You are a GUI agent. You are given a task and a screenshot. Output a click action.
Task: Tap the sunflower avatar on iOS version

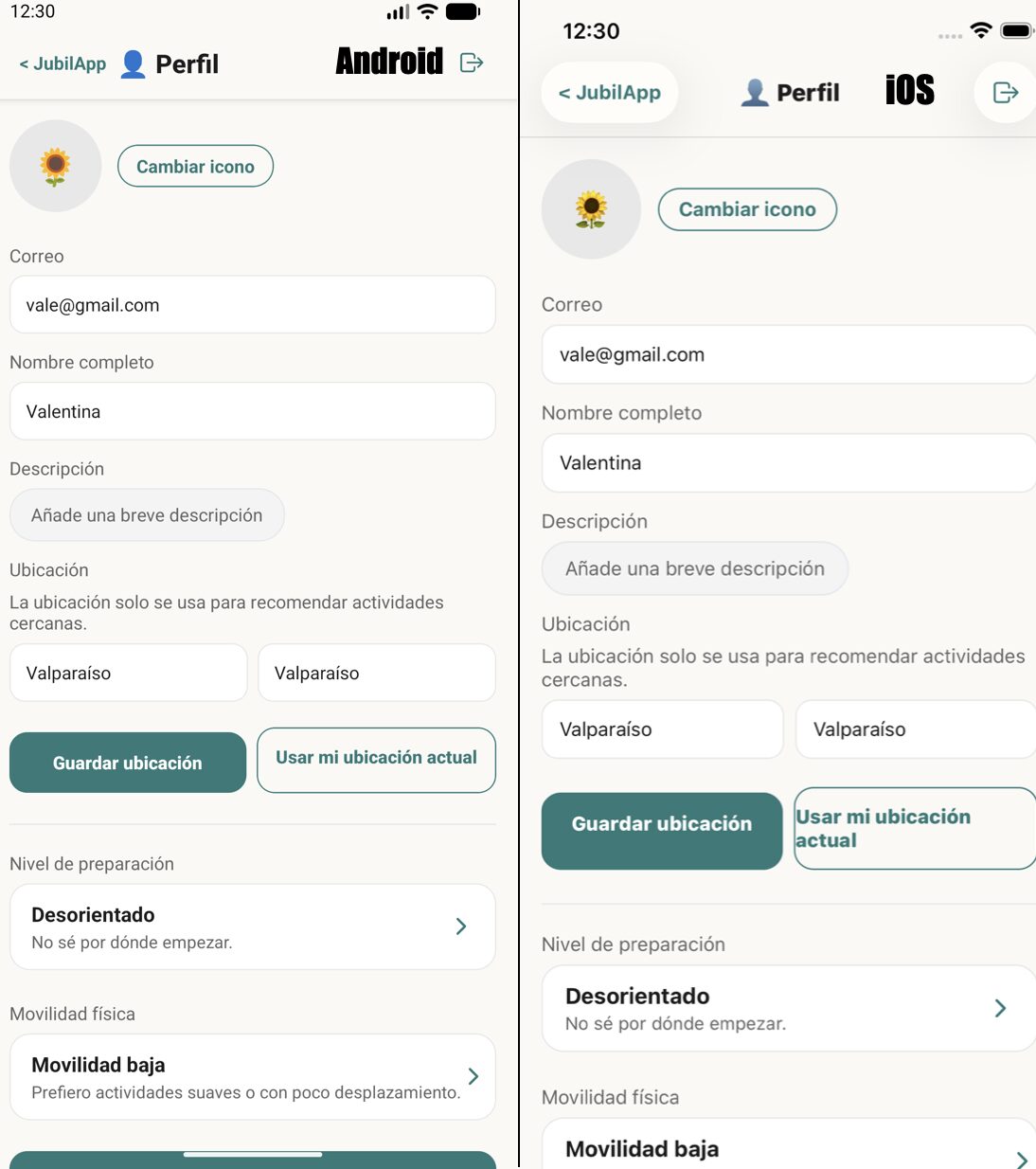[x=590, y=209]
